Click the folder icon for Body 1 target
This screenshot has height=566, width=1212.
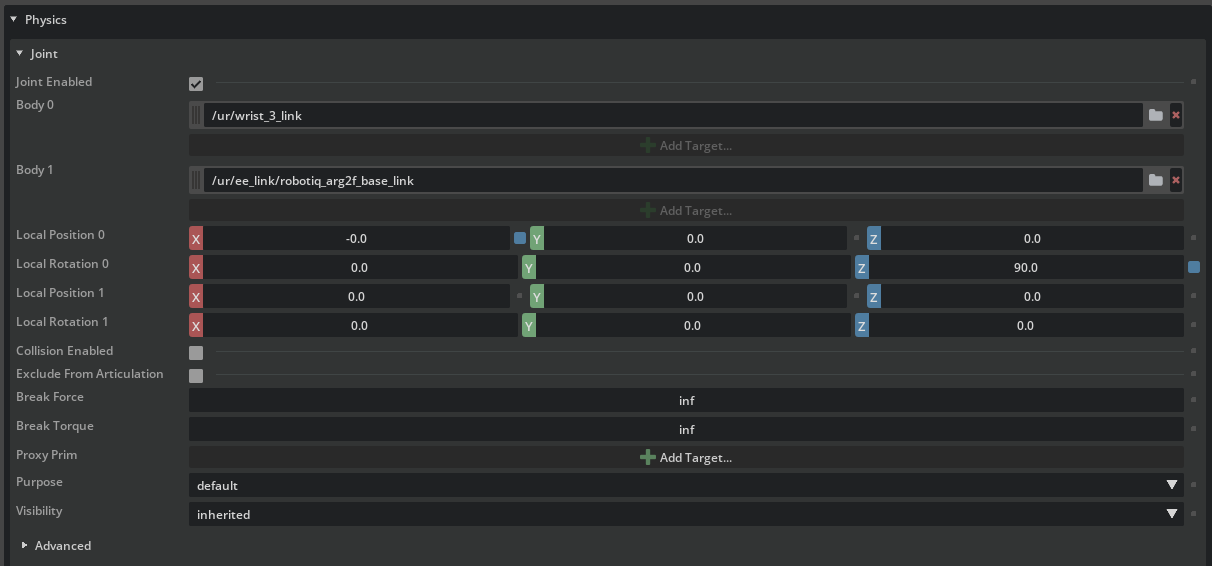point(1155,180)
